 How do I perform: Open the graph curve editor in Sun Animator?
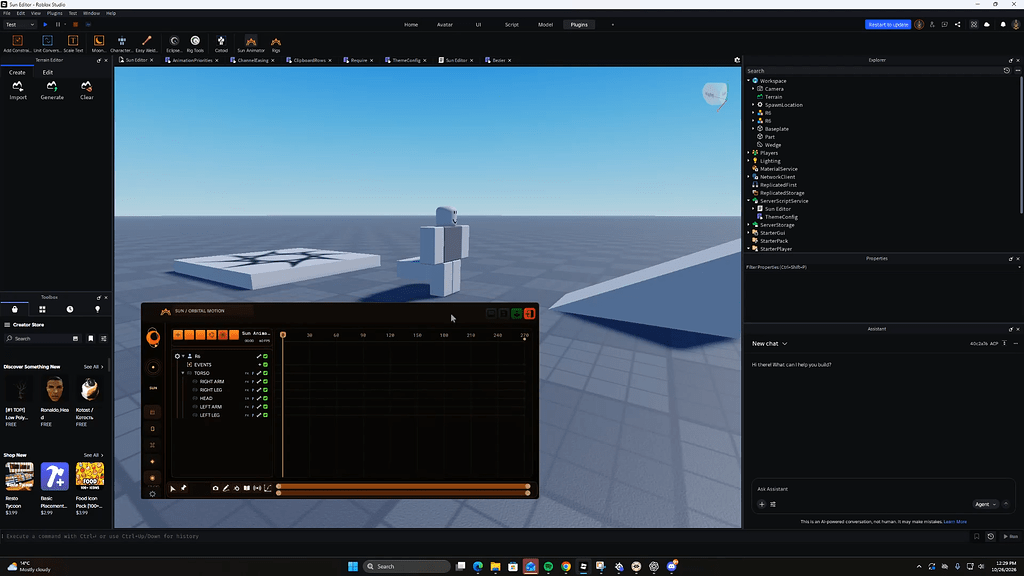click(268, 488)
